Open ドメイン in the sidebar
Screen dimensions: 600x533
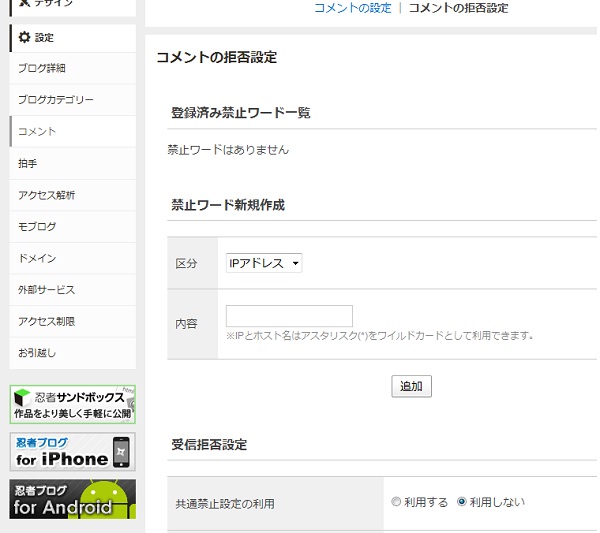pyautogui.click(x=73, y=258)
